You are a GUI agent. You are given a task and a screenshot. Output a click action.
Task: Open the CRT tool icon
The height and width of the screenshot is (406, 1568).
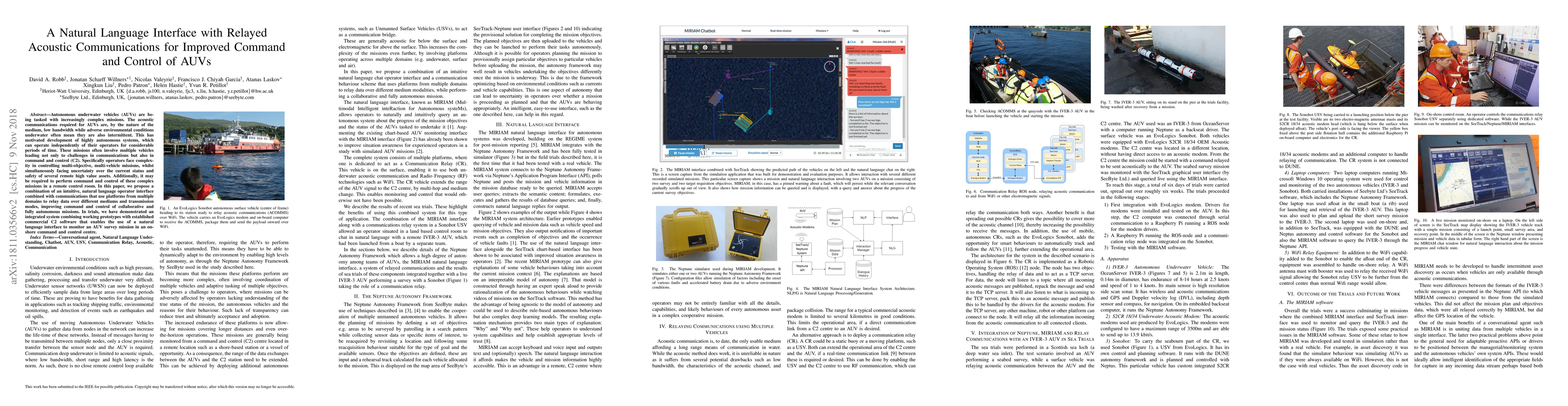667,47
